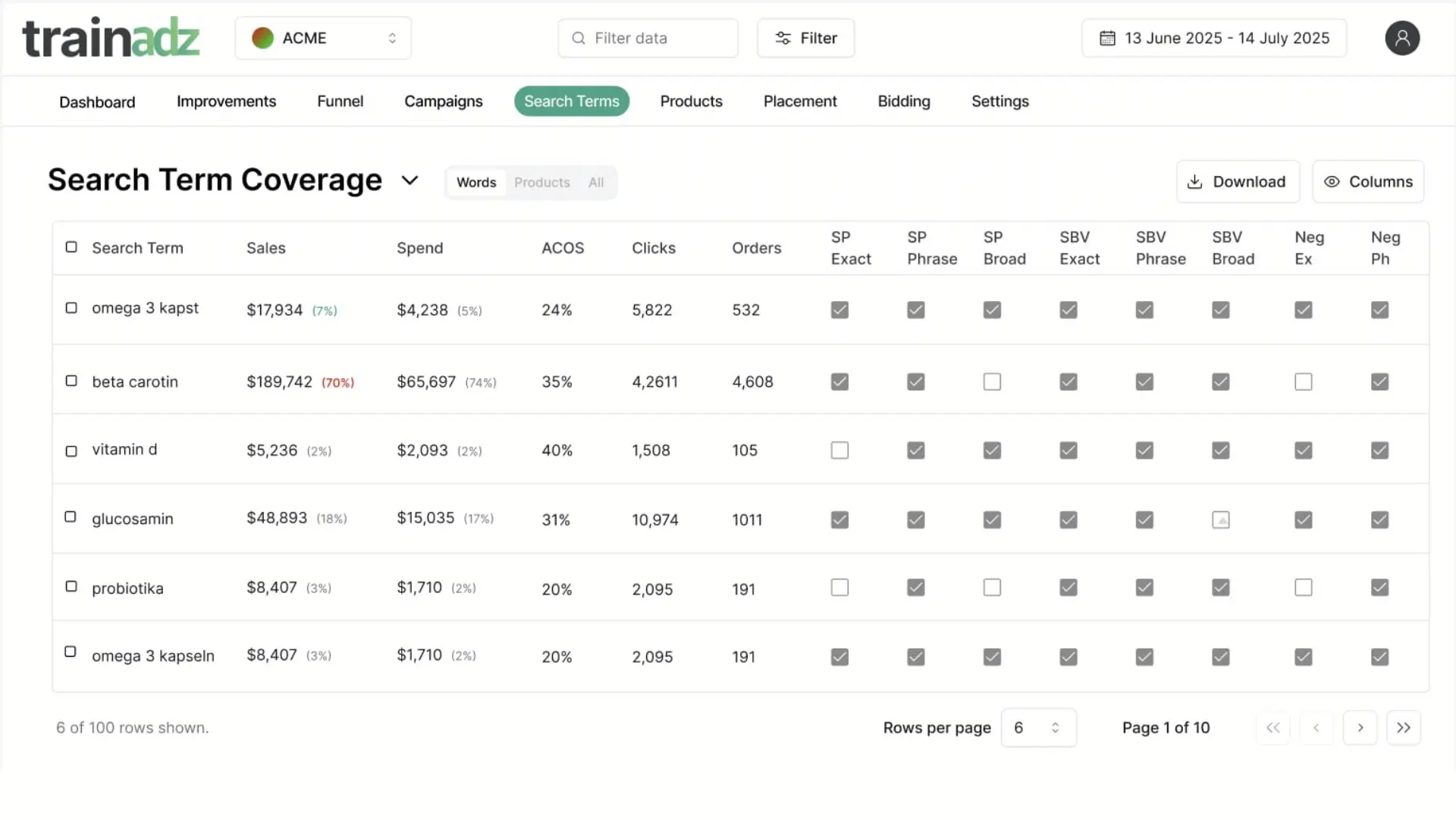Image resolution: width=1456 pixels, height=819 pixels.
Task: Click the user profile avatar icon
Action: point(1402,38)
